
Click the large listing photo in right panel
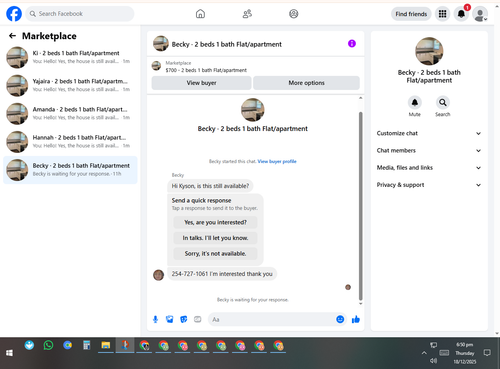429,51
